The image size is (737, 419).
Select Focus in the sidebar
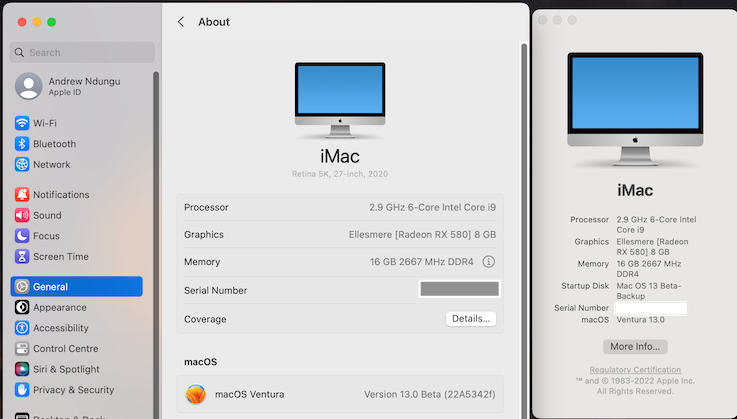[46, 236]
